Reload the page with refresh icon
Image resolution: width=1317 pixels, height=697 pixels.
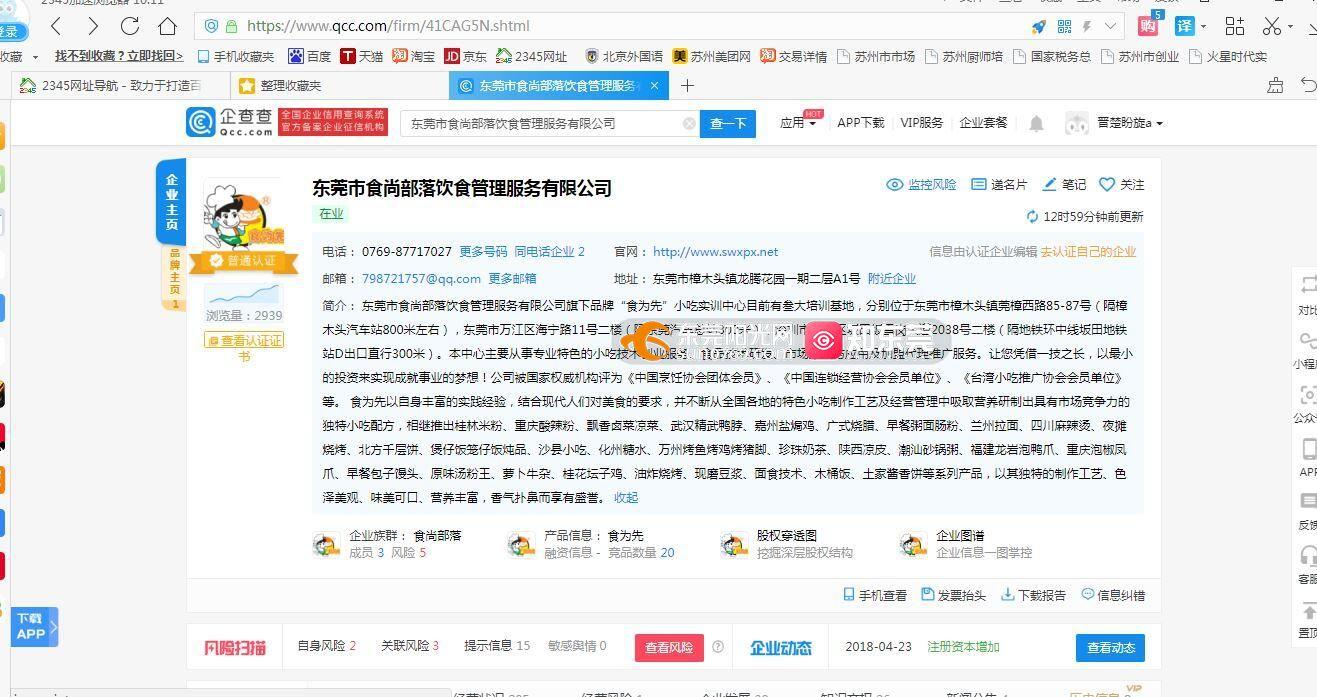tap(130, 26)
